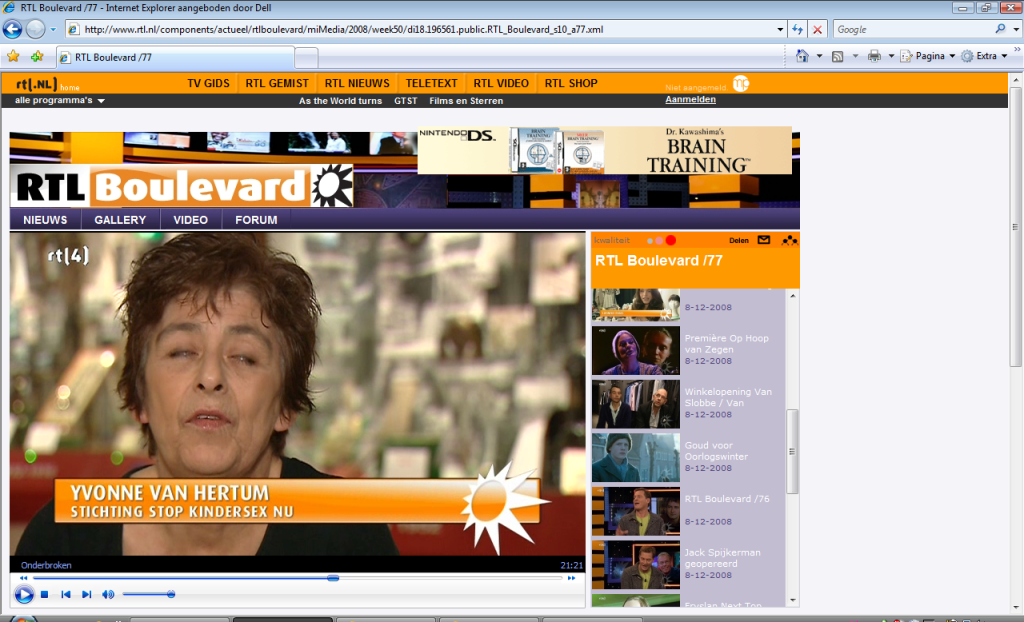The width and height of the screenshot is (1024, 622).
Task: Follow the As the World turns link
Action: click(x=340, y=101)
